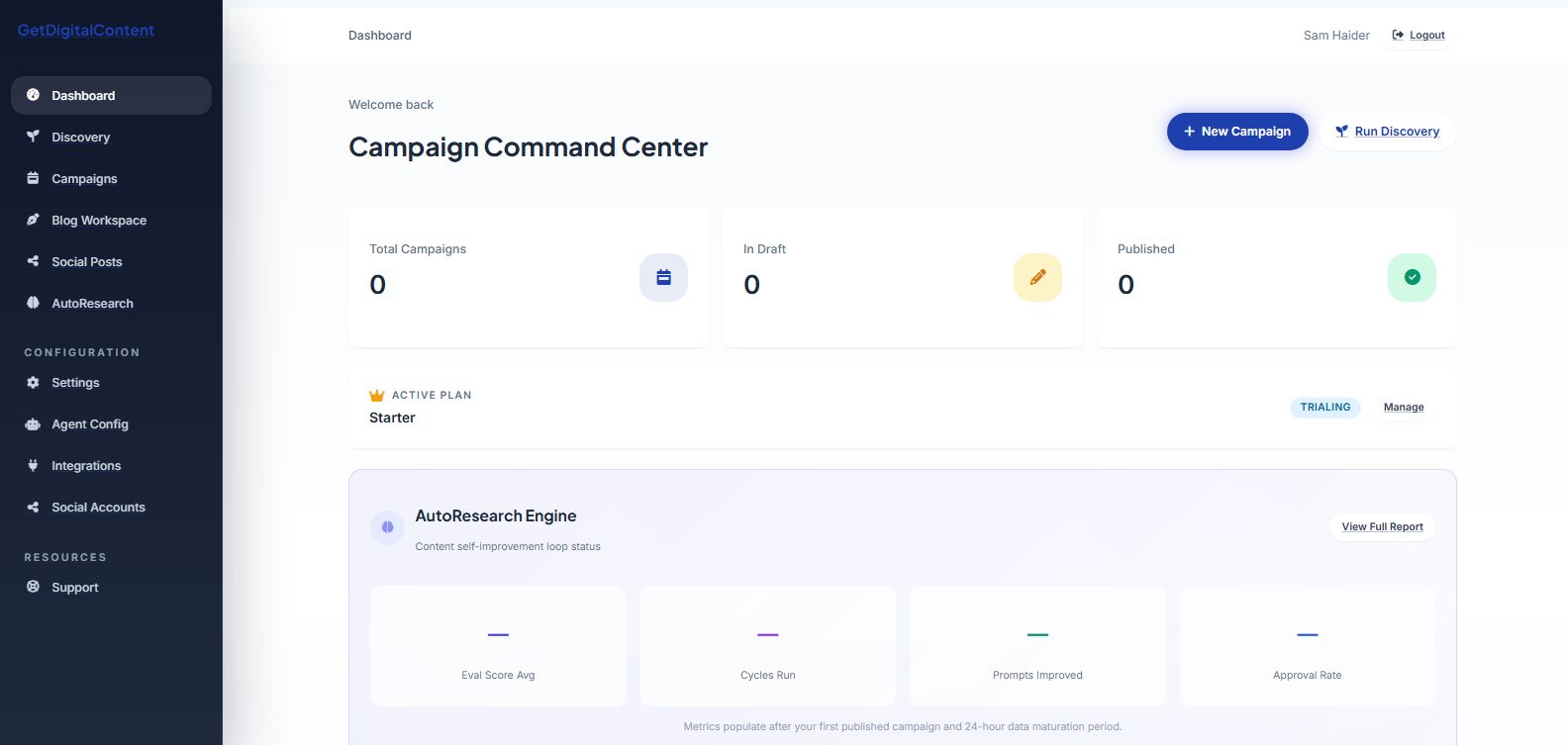Viewport: 1568px width, 745px height.
Task: Click the pencil icon on In Draft card
Action: click(x=1037, y=277)
